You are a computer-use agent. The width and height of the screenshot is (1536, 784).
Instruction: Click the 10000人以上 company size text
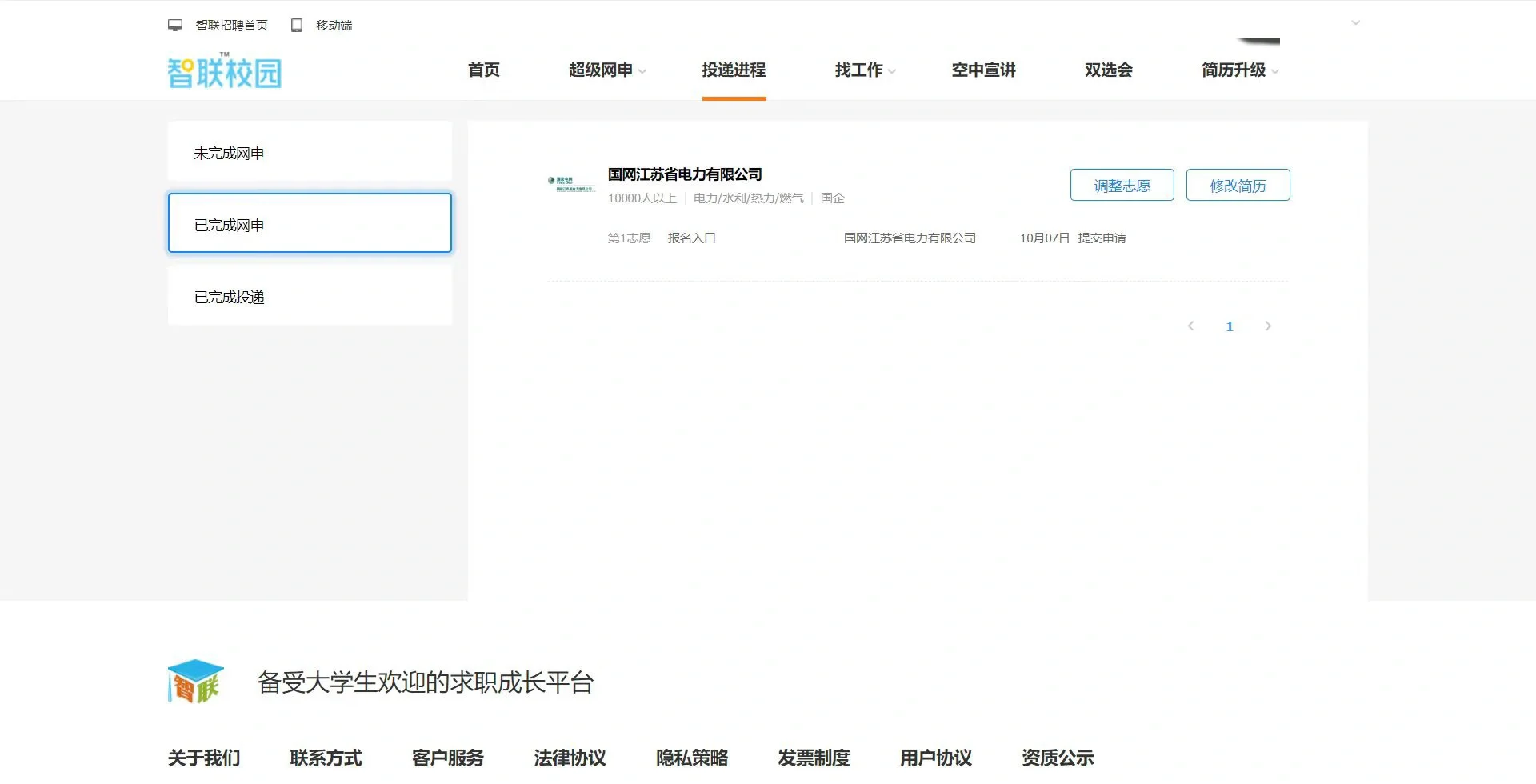(642, 198)
